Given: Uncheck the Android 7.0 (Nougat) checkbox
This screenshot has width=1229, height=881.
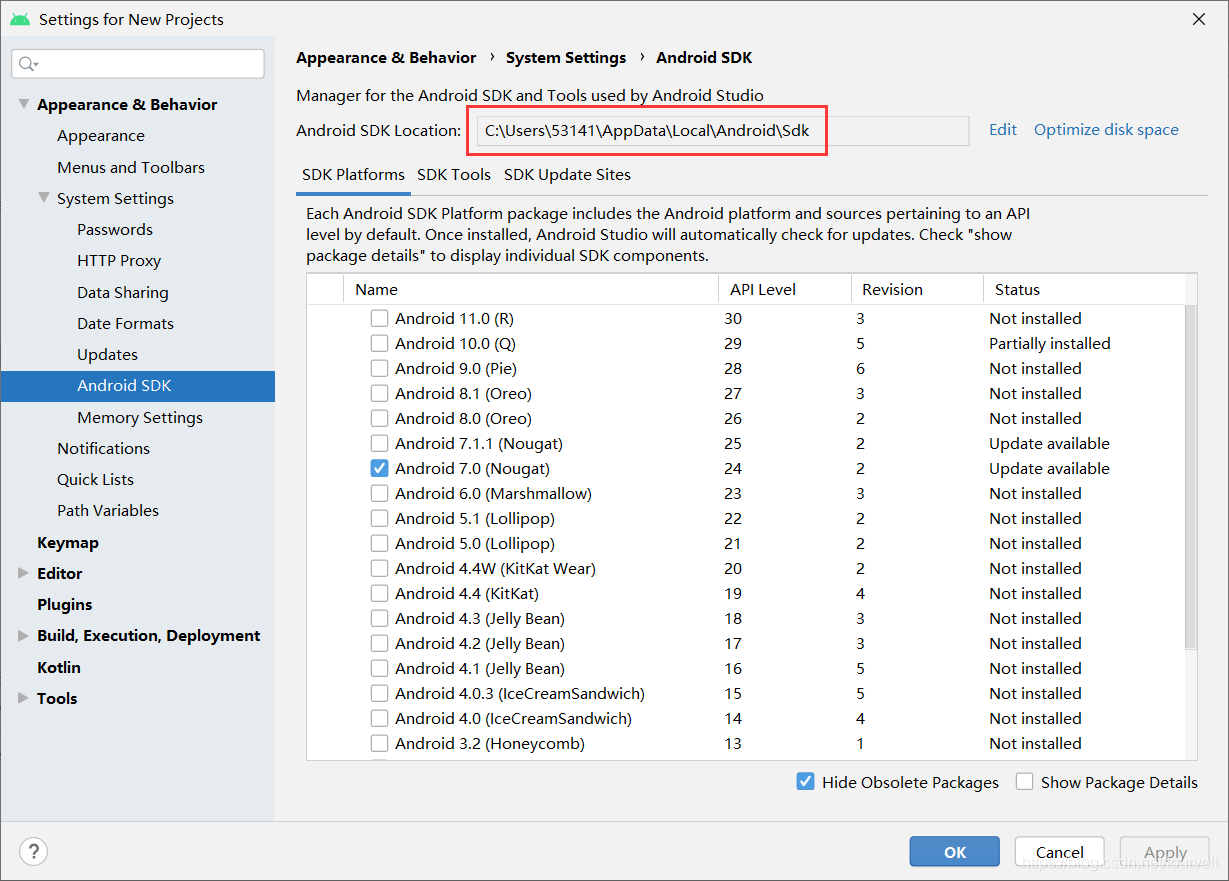Looking at the screenshot, I should click(379, 468).
